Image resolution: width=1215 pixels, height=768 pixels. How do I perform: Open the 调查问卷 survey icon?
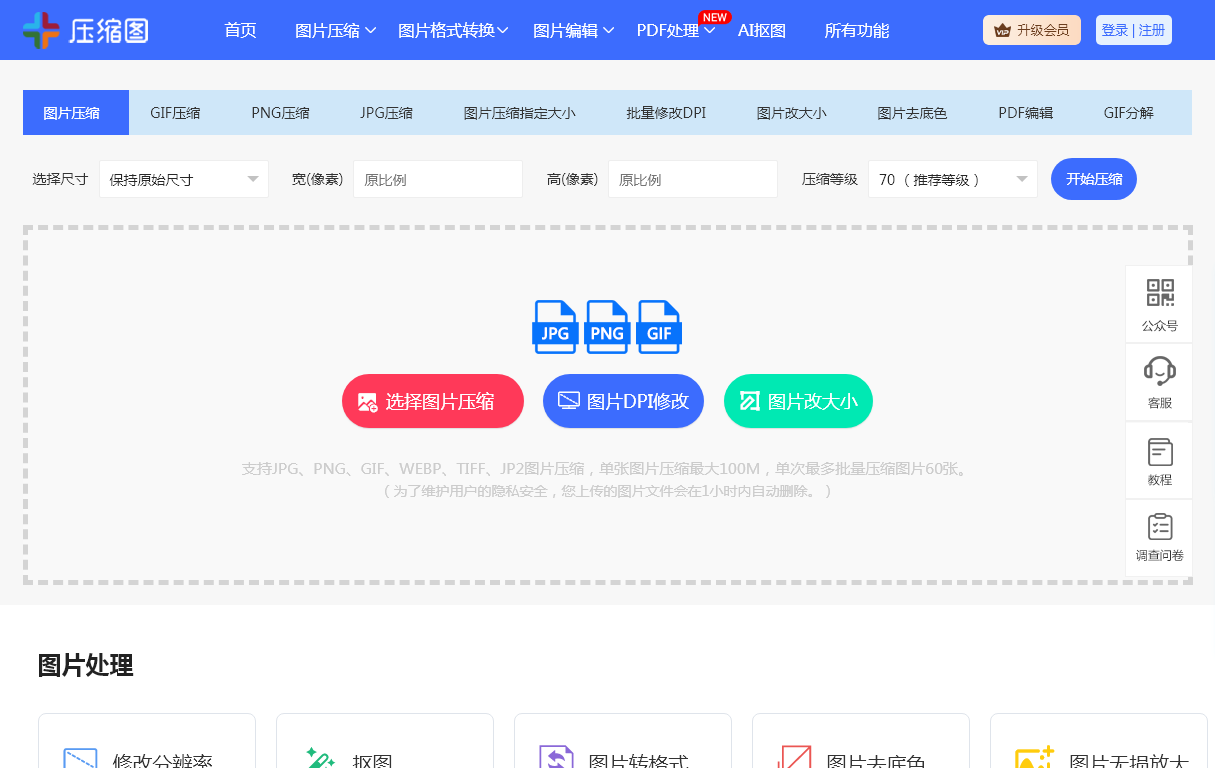click(x=1159, y=527)
